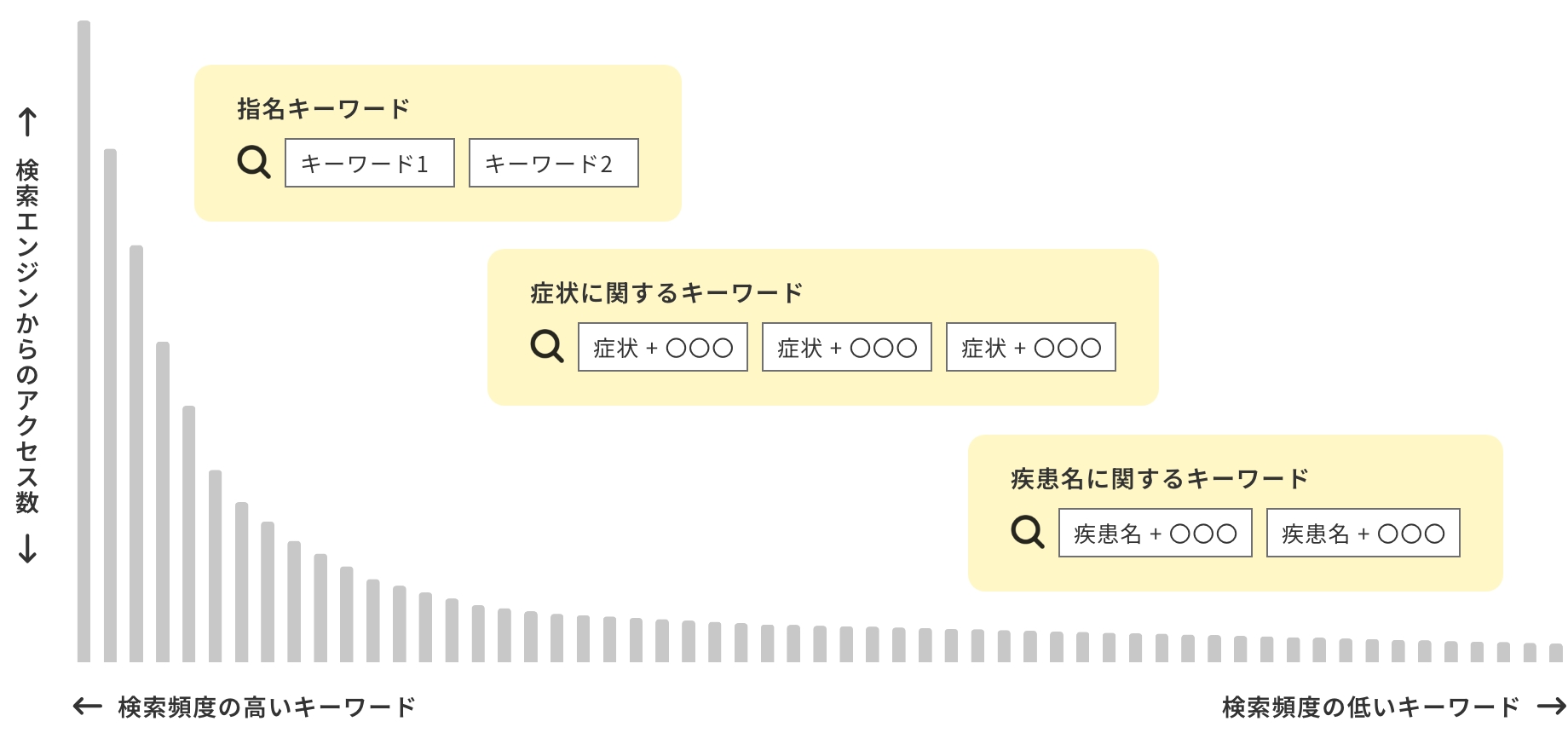Click the right arrow beside 検索頻度の低いキーワード
Image resolution: width=1568 pixels, height=733 pixels.
[1552, 706]
